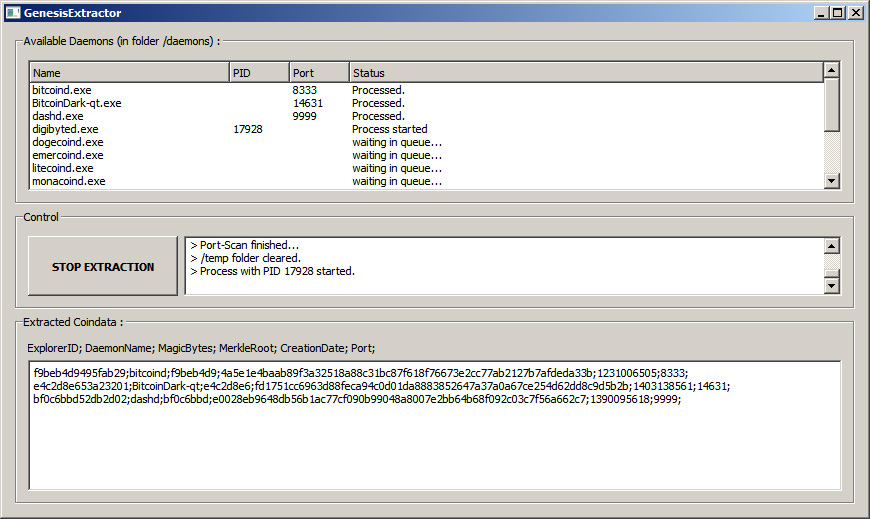The width and height of the screenshot is (870, 519).
Task: Sort daemons by Name column header
Action: click(x=129, y=73)
